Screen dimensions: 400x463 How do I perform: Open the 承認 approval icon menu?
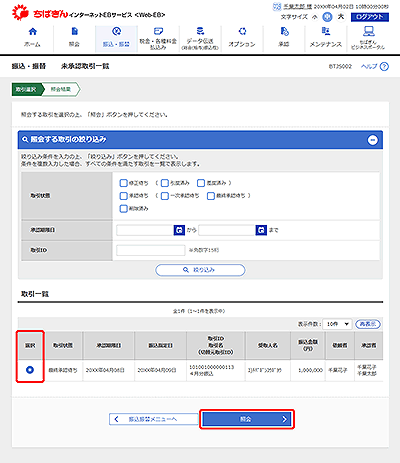pyautogui.click(x=284, y=32)
